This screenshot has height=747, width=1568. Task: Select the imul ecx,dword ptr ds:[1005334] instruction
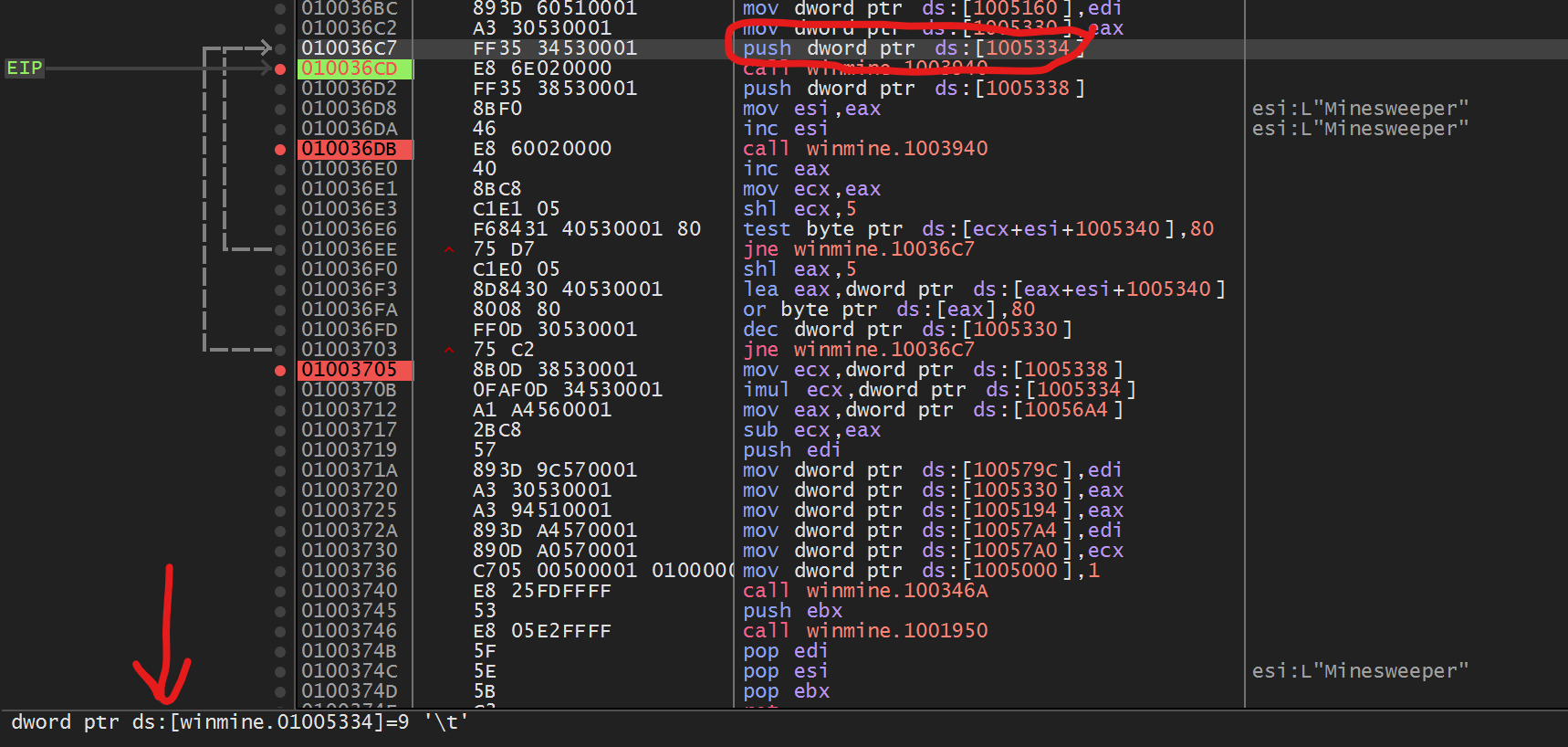939,390
